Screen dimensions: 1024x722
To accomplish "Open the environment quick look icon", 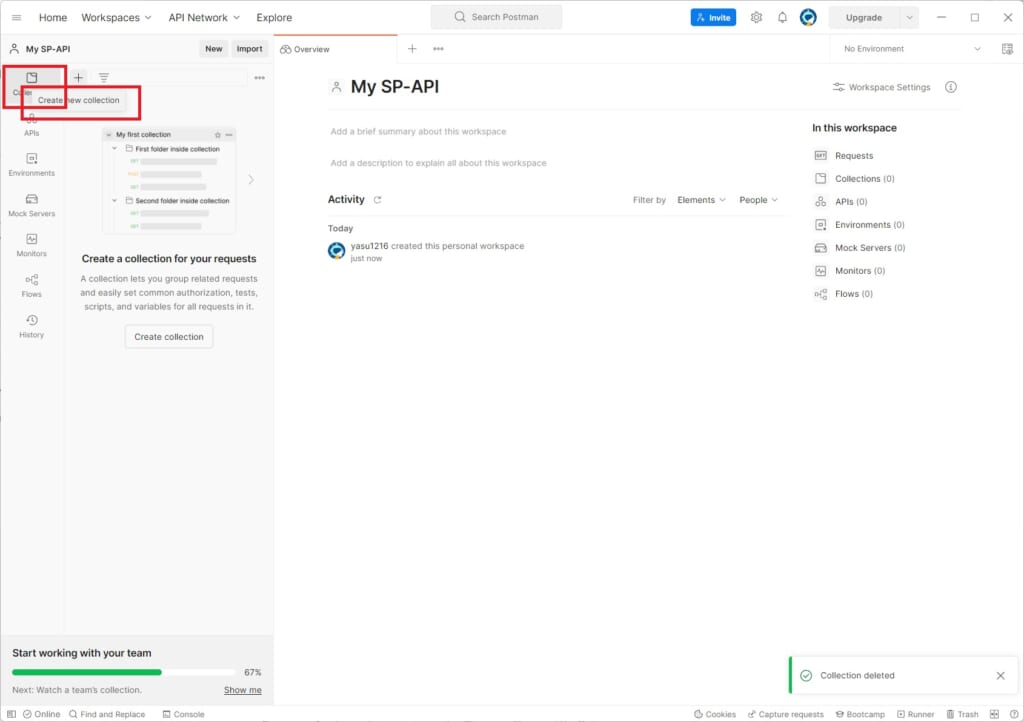I will (1008, 49).
